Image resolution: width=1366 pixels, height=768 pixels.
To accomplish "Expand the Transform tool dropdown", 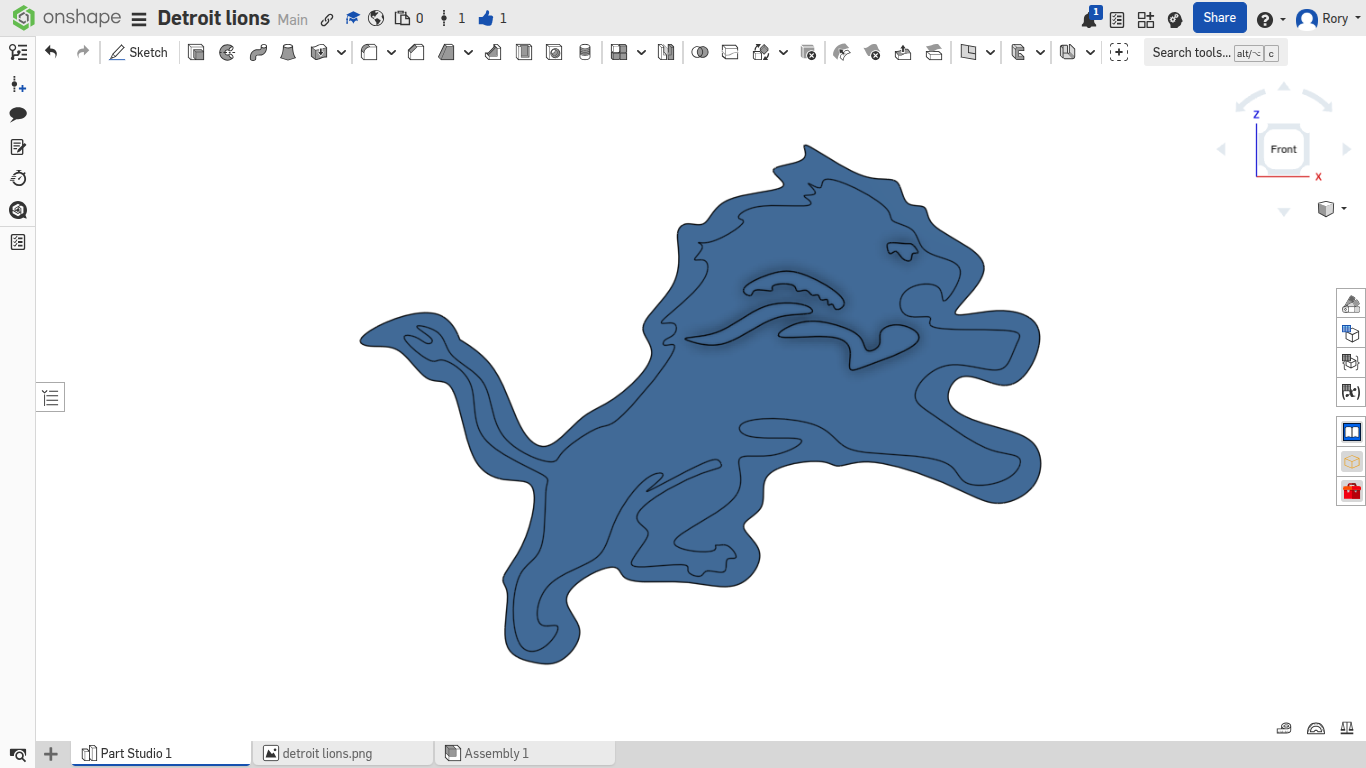I will (x=783, y=52).
